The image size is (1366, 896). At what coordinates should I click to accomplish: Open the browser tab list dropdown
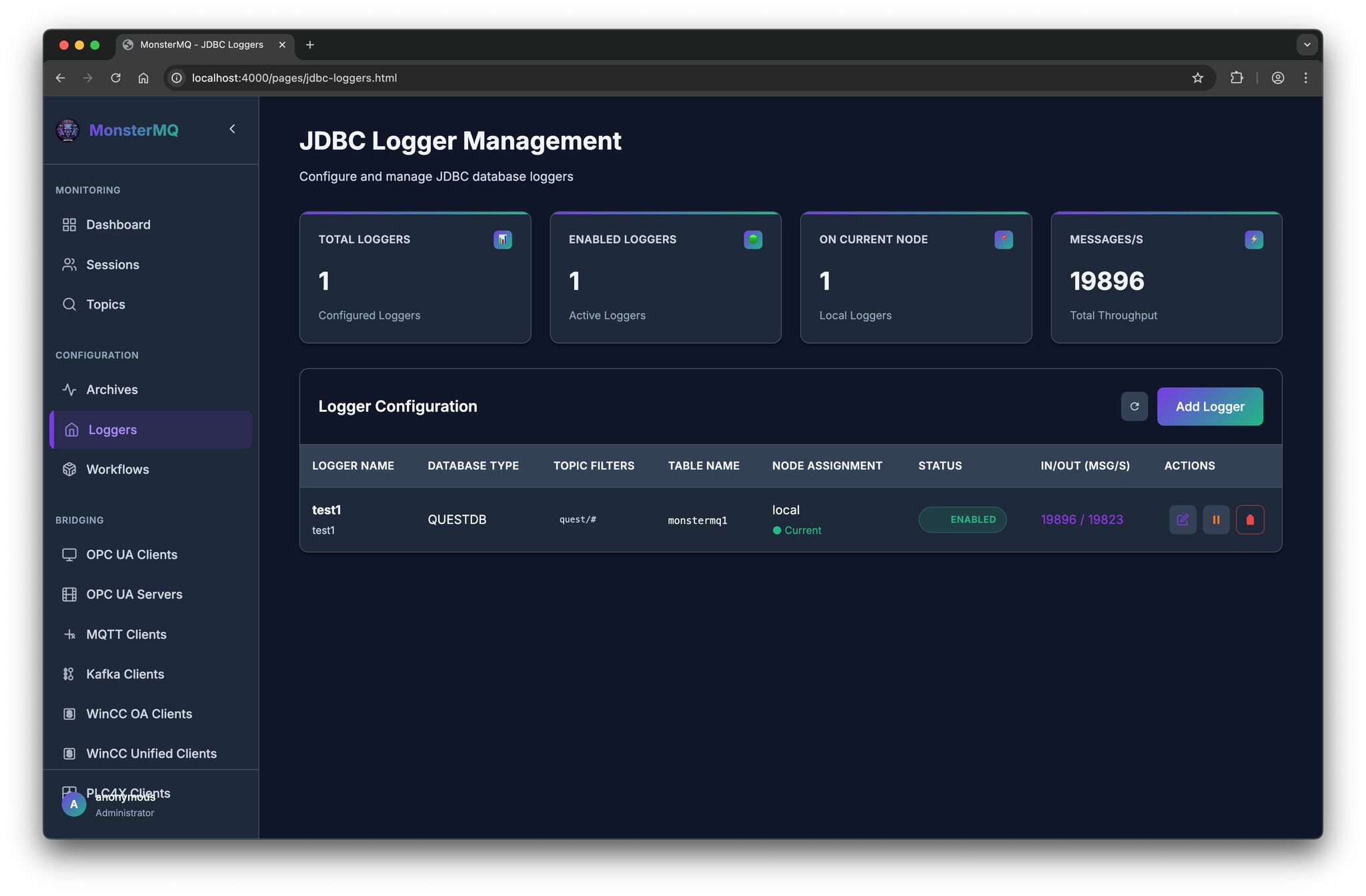click(x=1306, y=45)
